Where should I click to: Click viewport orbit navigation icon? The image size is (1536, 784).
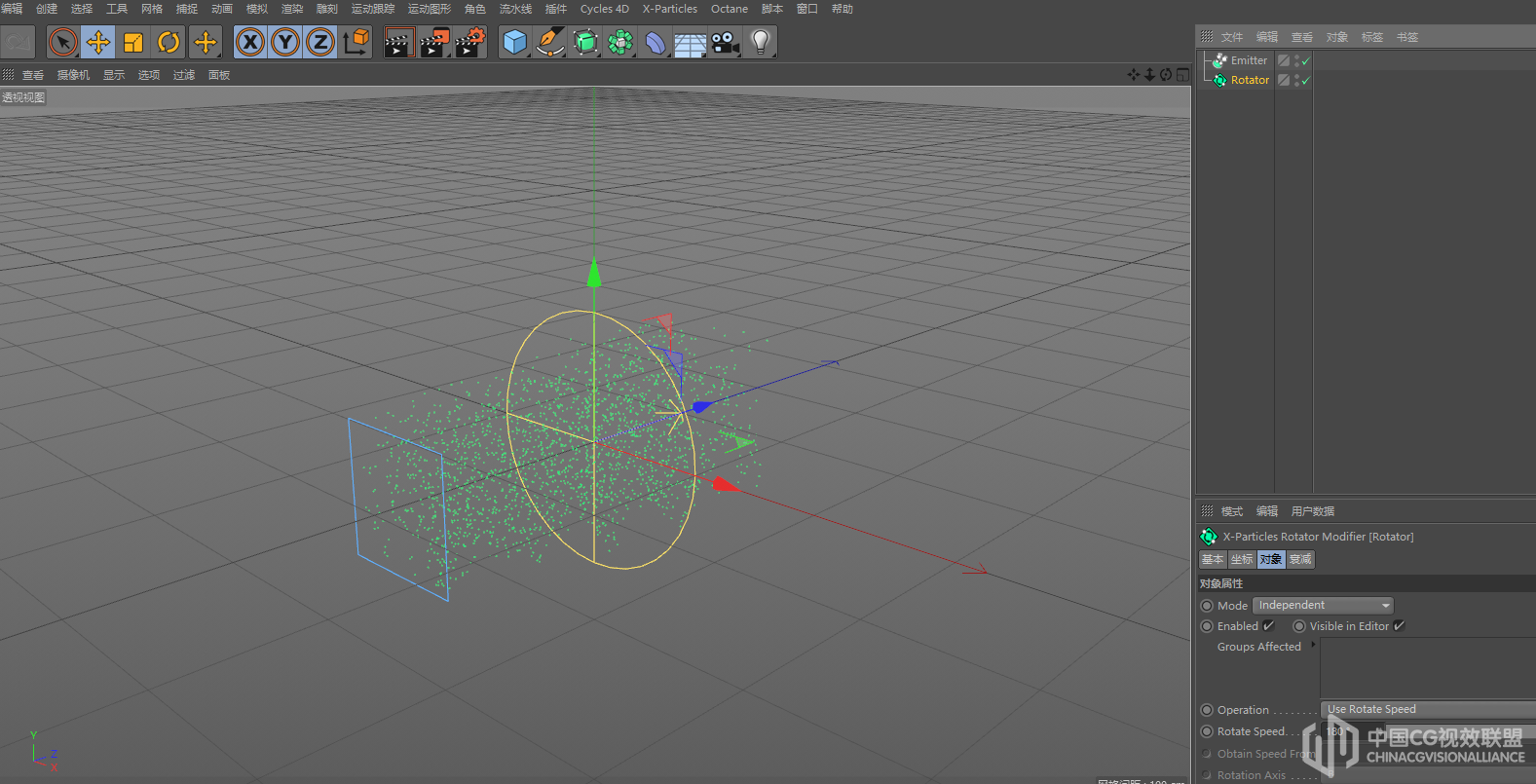click(1166, 75)
